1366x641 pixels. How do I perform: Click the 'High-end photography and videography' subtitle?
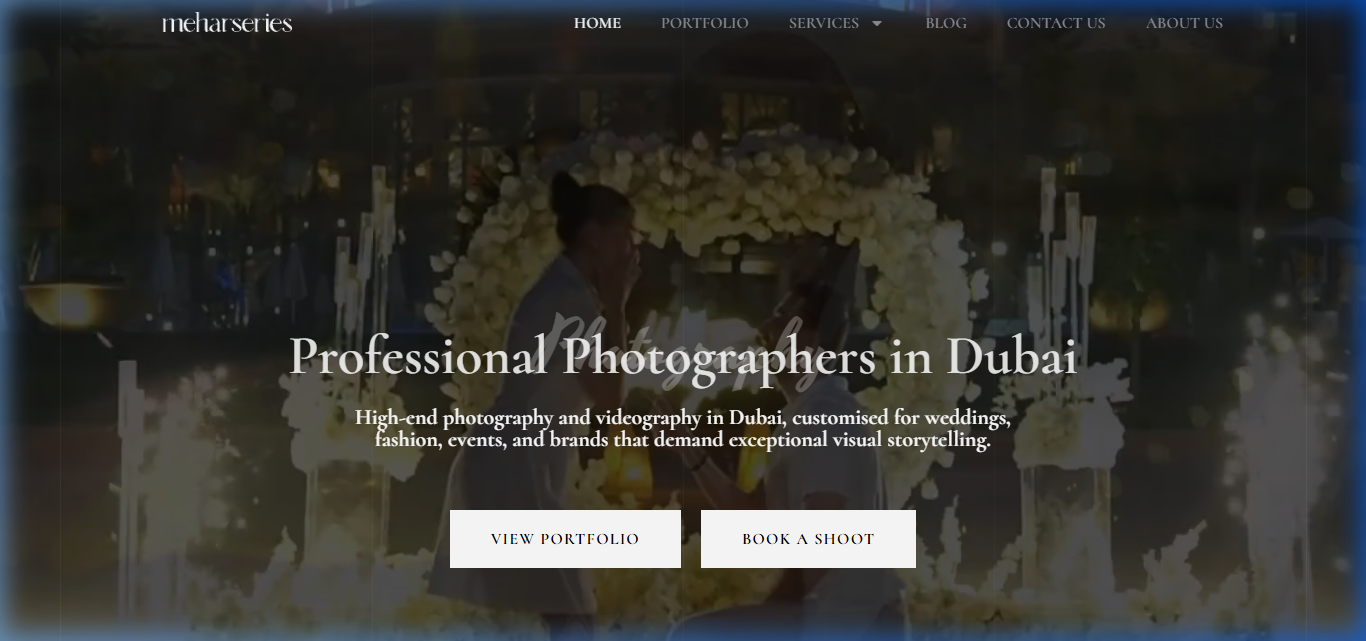click(683, 429)
